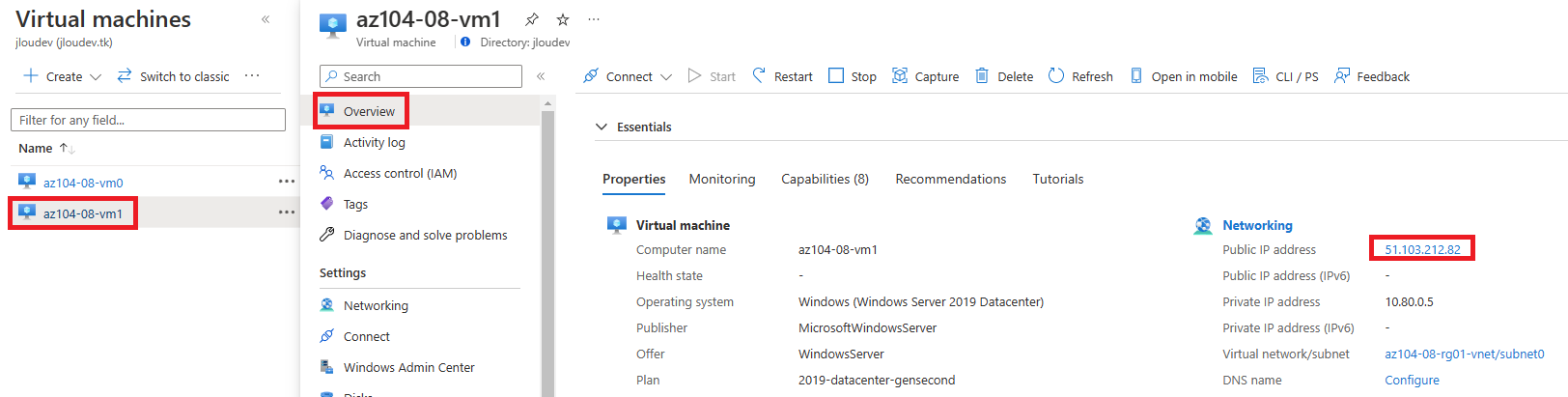
Task: Stop the virtual machine
Action: [853, 76]
